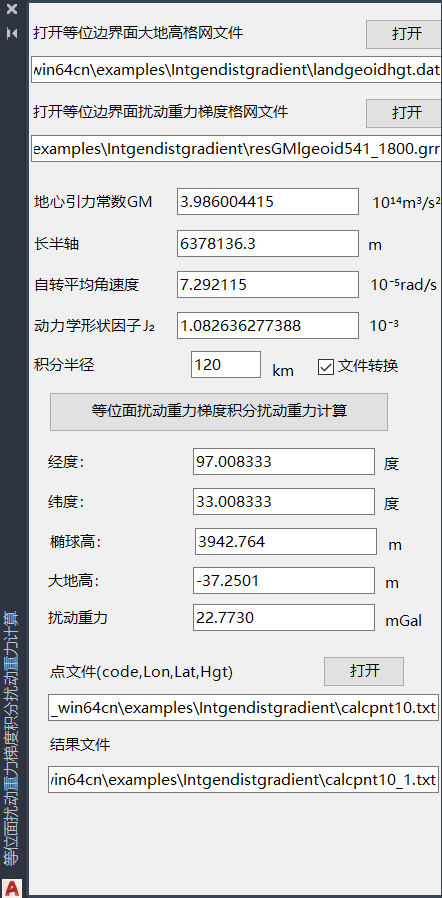Image resolution: width=442 pixels, height=898 pixels.
Task: Click the longitude 97.008333 field
Action: click(283, 462)
